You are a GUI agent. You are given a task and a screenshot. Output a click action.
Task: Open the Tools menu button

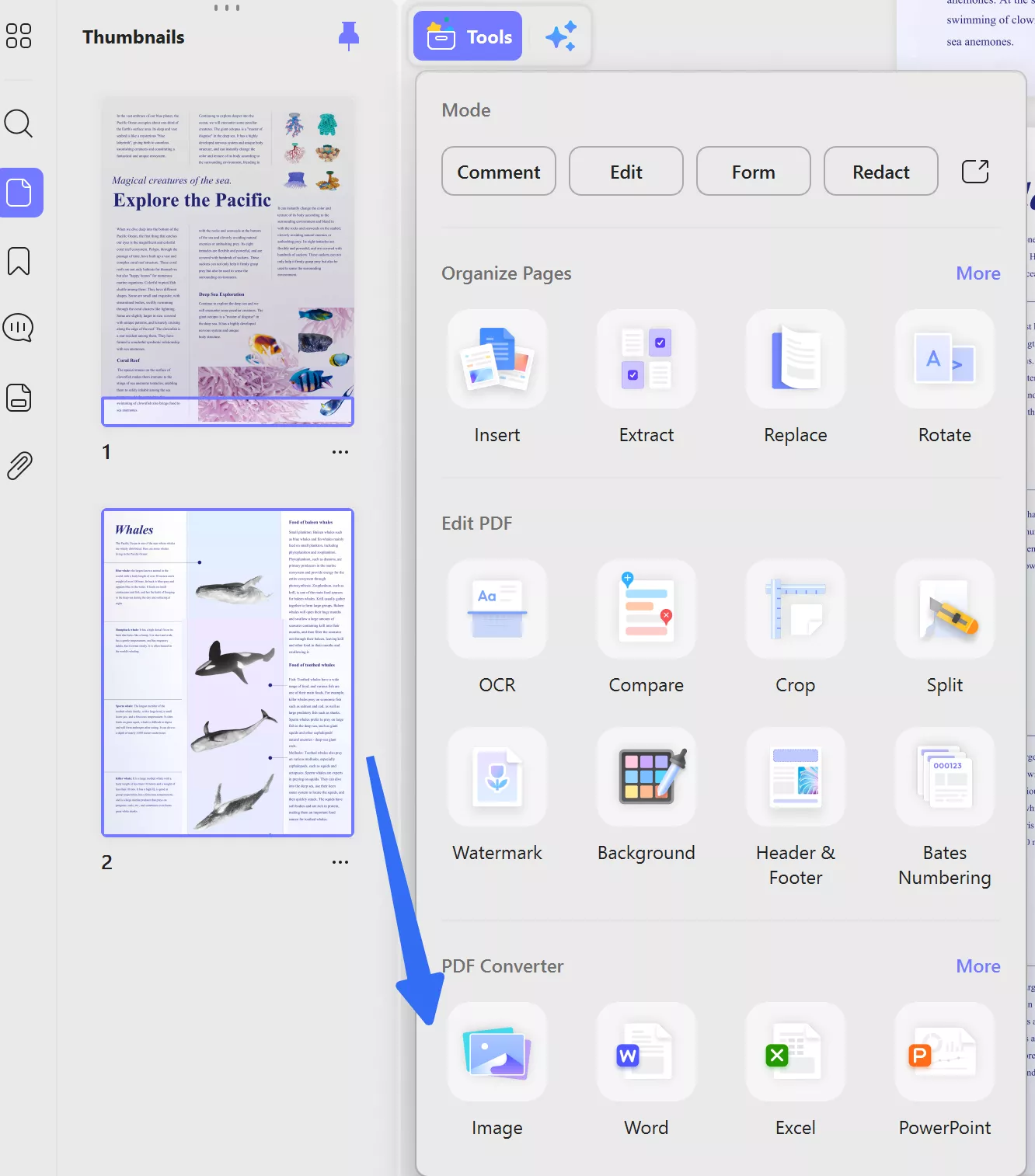coord(467,36)
